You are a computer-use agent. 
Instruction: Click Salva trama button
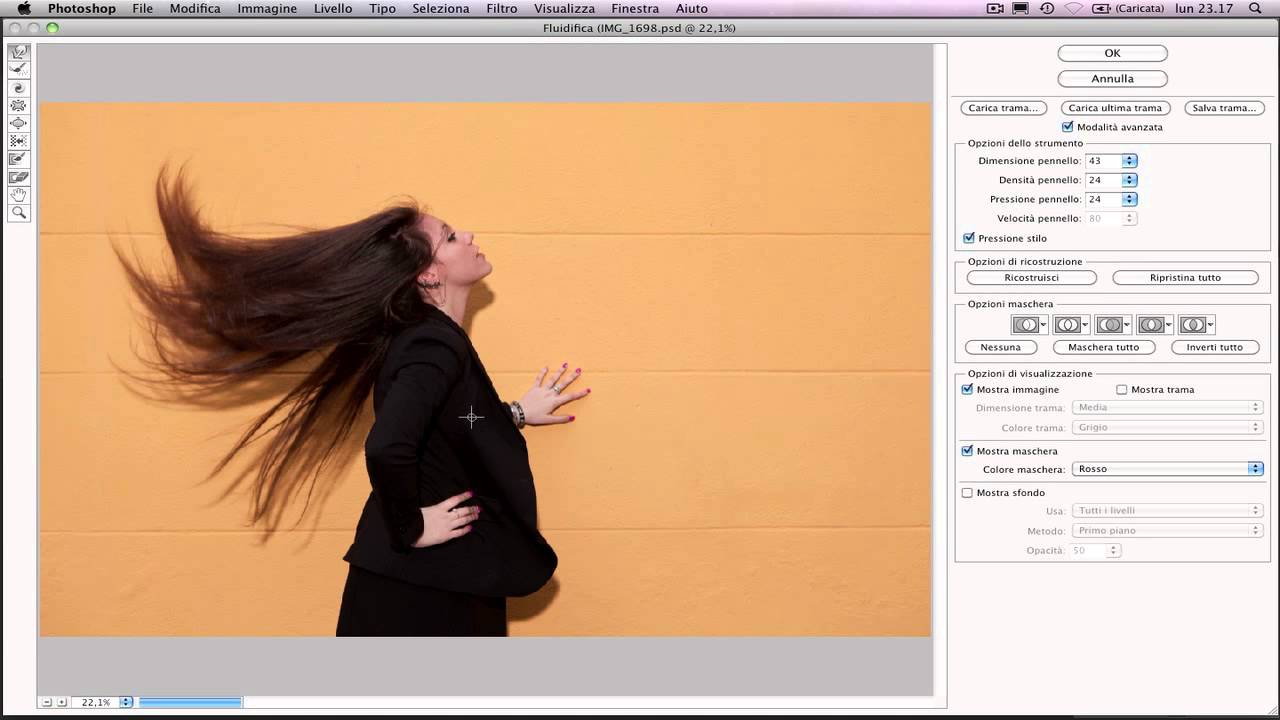click(x=1224, y=108)
